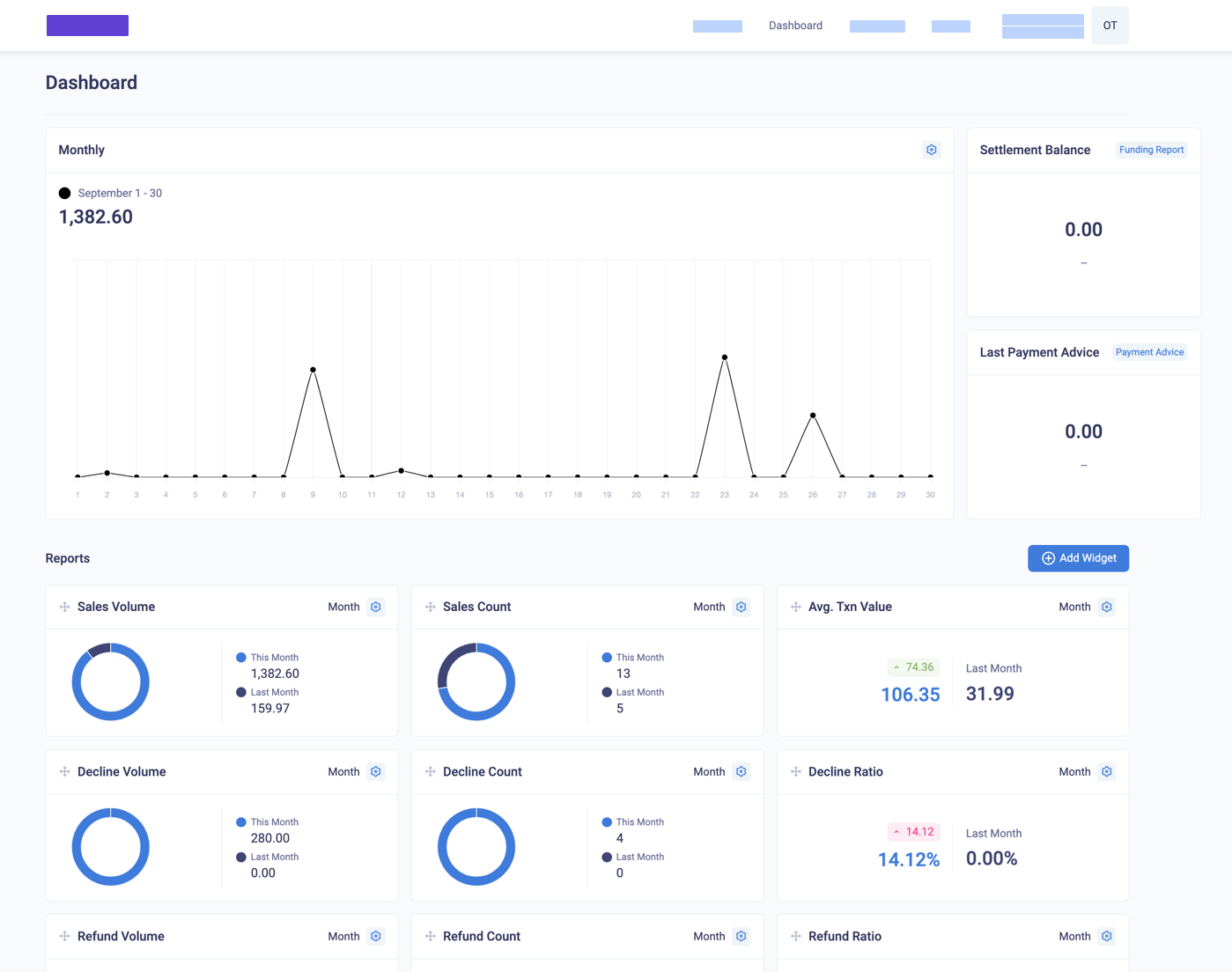Click the Reports section heading
This screenshot has height=972, width=1232.
coord(68,558)
